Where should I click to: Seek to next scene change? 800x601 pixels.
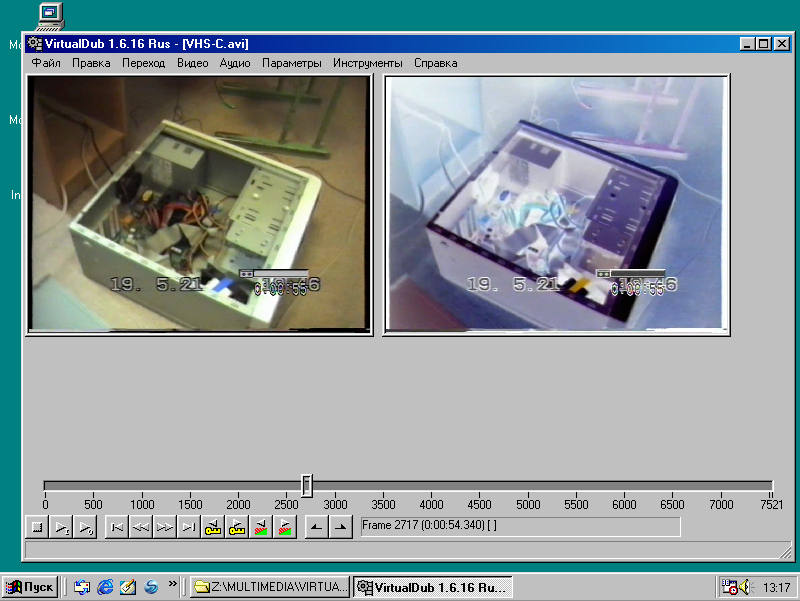click(x=285, y=527)
